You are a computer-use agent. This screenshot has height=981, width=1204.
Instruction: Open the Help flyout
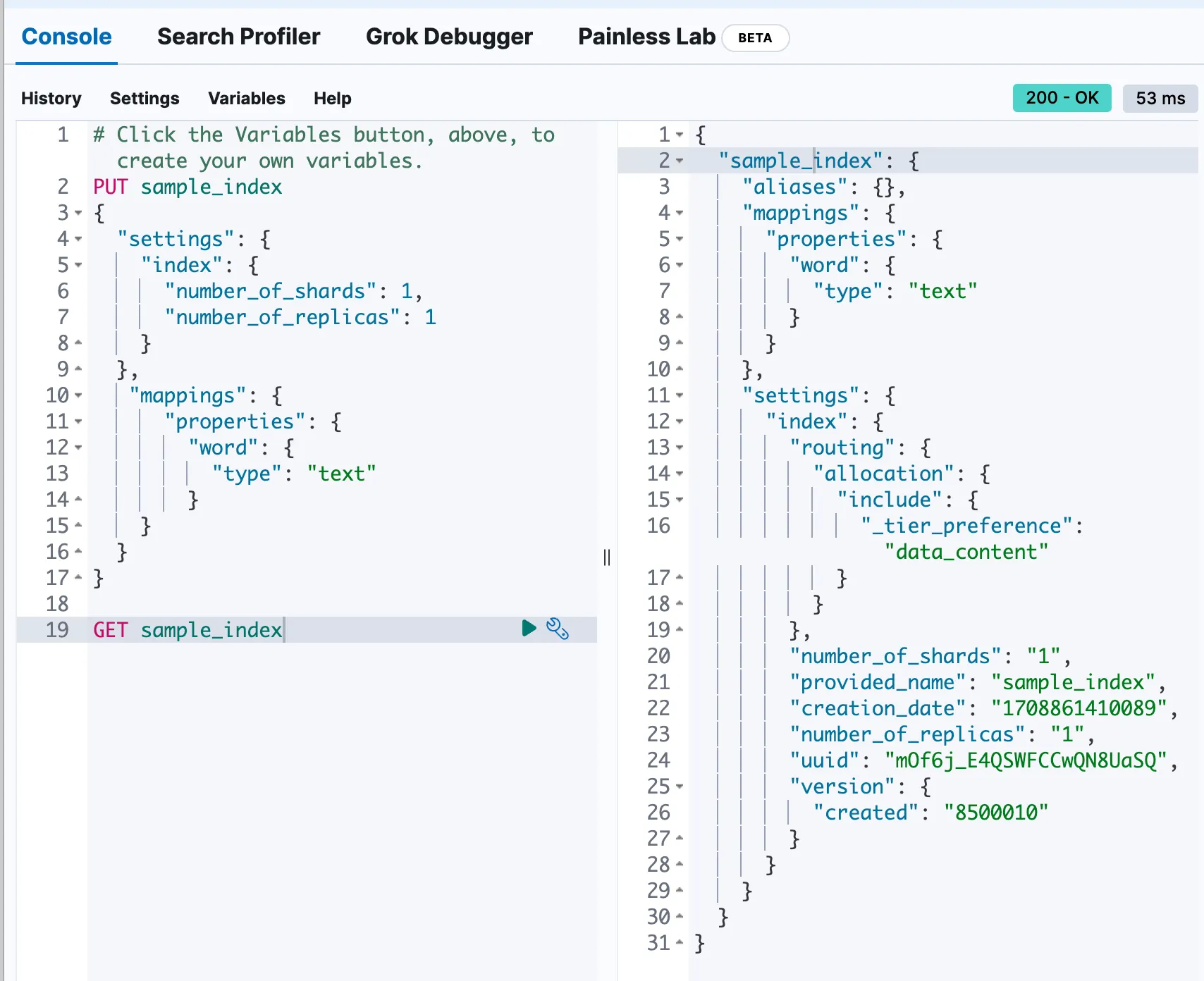click(332, 98)
